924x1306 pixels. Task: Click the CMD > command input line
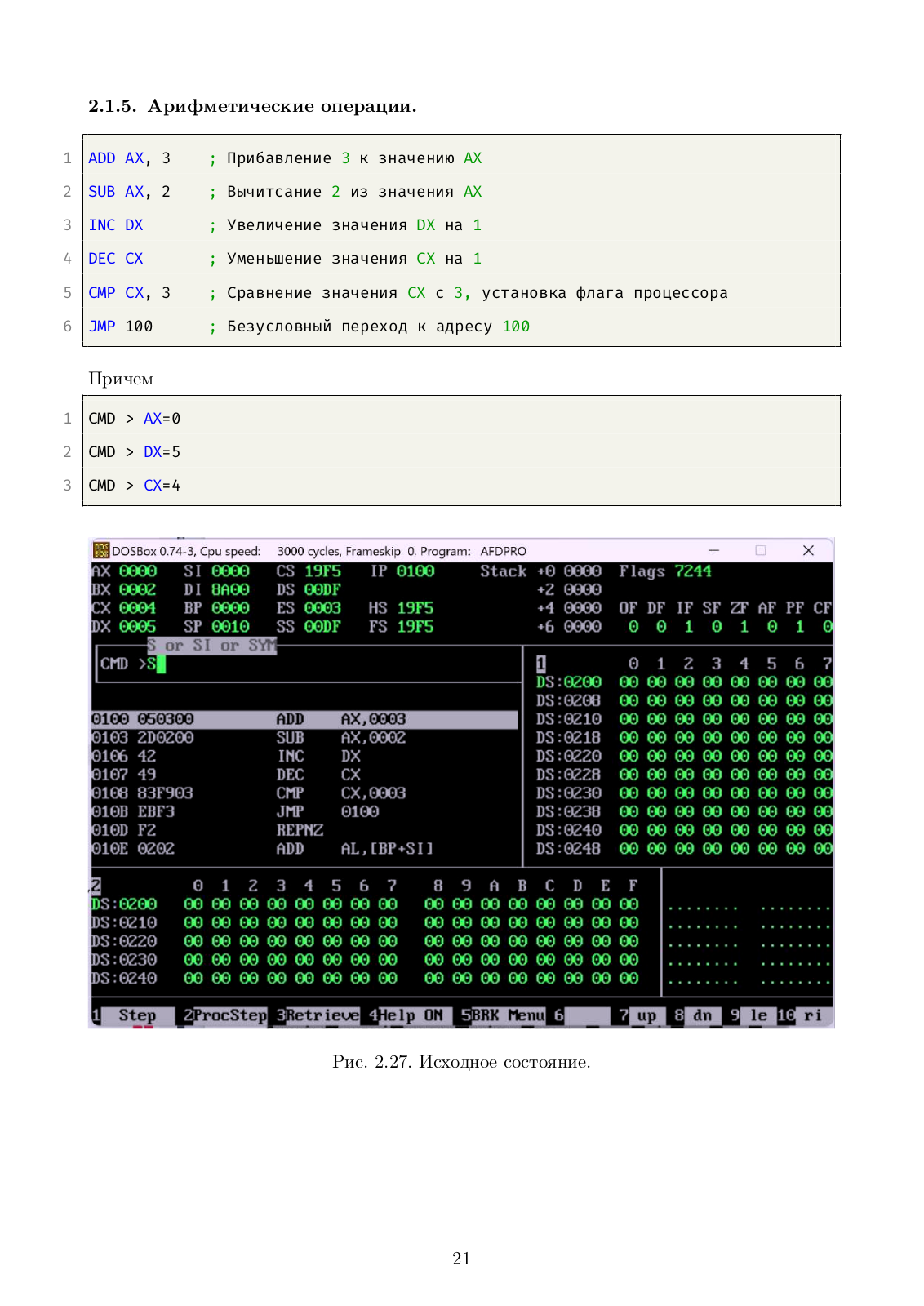(x=309, y=664)
